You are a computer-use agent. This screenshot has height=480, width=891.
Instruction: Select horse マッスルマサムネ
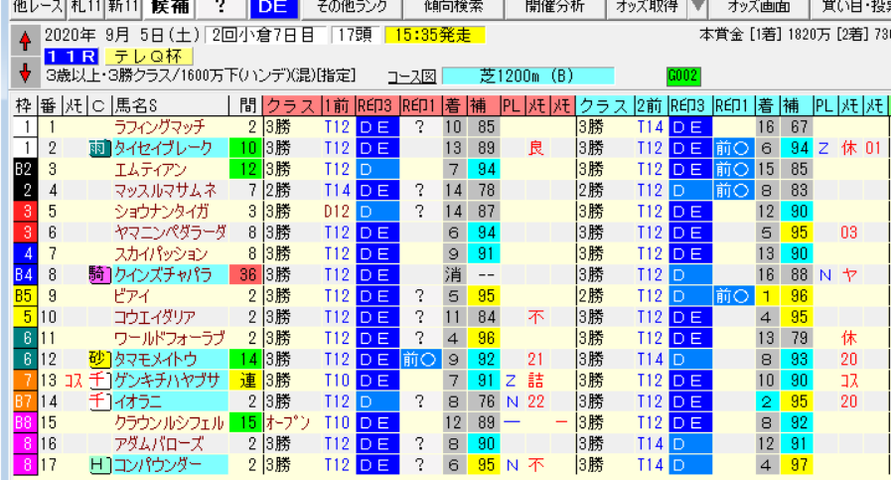pos(165,190)
